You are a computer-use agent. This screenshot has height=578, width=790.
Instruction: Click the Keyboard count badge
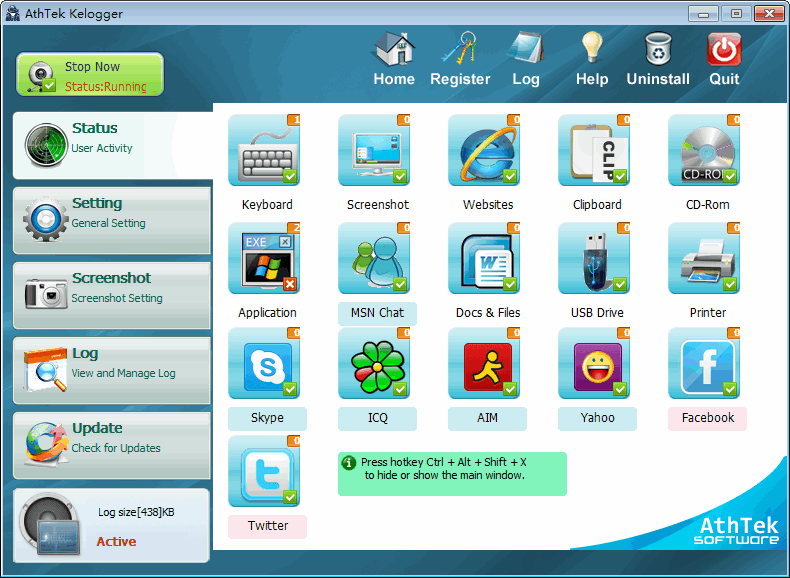pyautogui.click(x=294, y=120)
